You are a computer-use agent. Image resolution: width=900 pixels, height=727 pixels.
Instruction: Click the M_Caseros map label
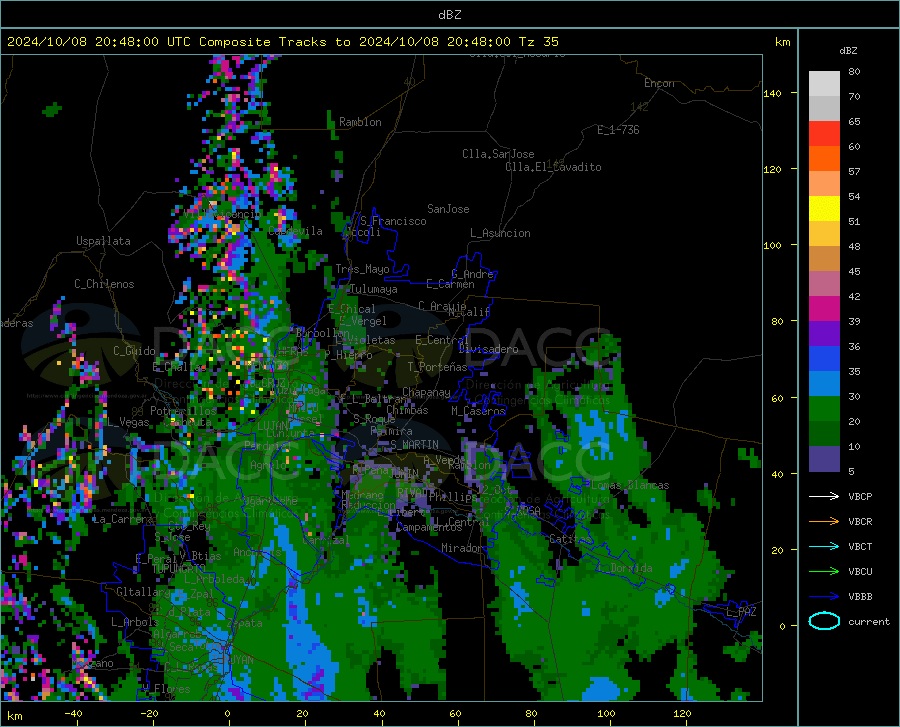pyautogui.click(x=478, y=411)
